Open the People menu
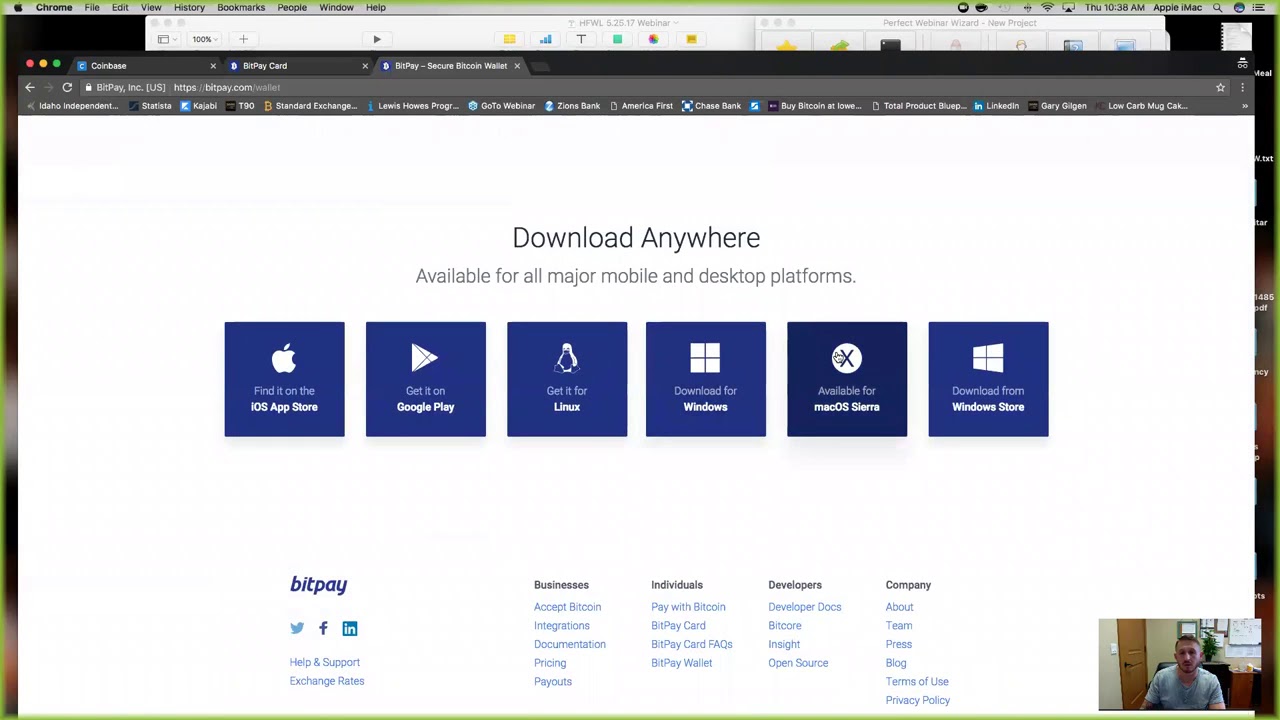This screenshot has height=720, width=1280. coord(292,7)
